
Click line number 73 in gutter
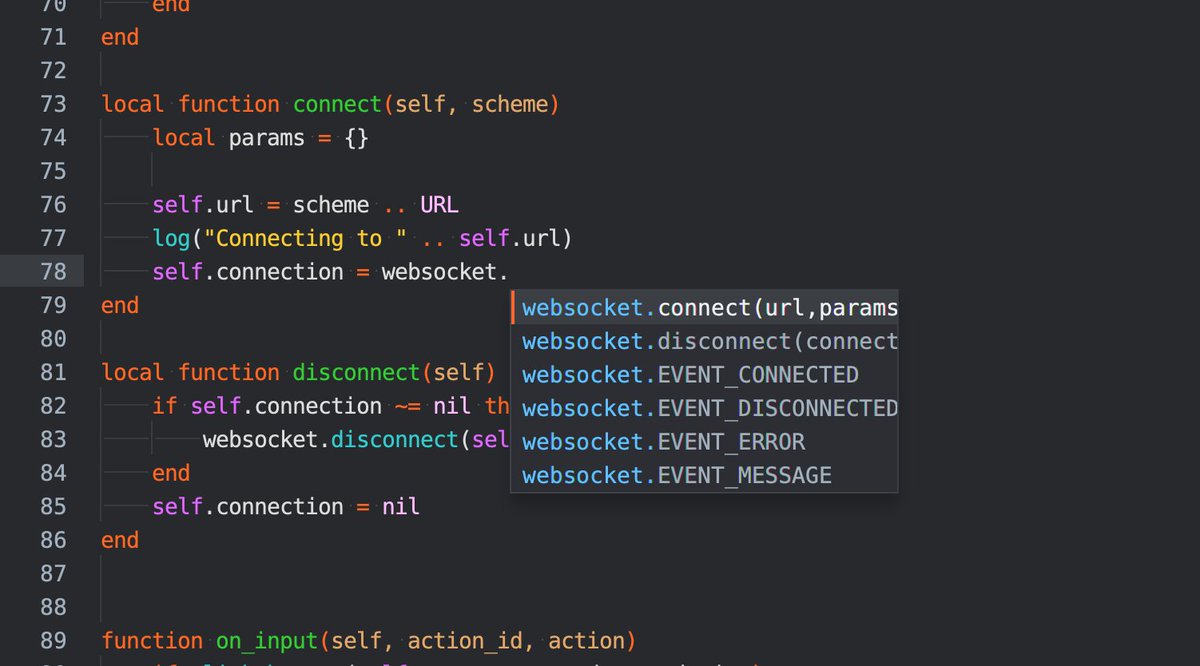53,104
